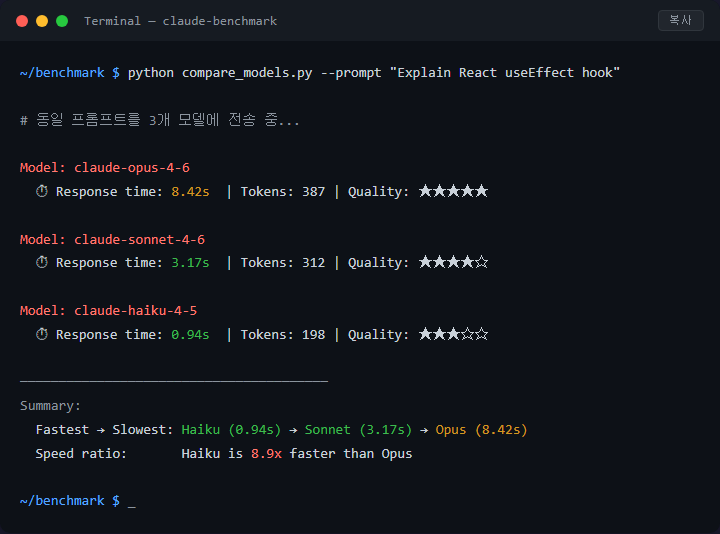Click 'Model: claude-opus-4-6' line
The height and width of the screenshot is (534, 720).
[105, 168]
